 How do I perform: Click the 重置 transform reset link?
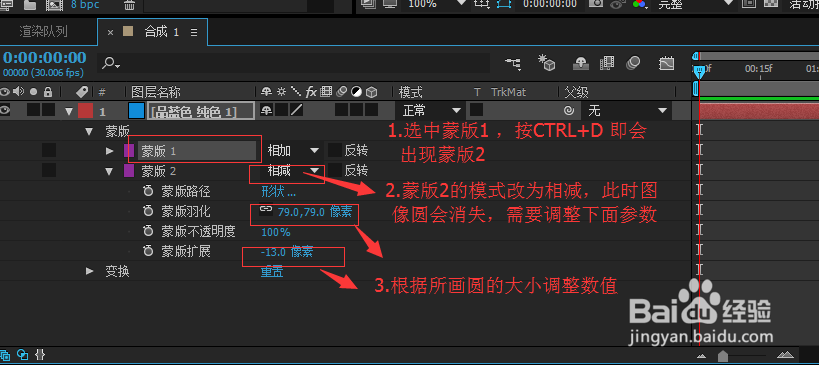pos(272,272)
